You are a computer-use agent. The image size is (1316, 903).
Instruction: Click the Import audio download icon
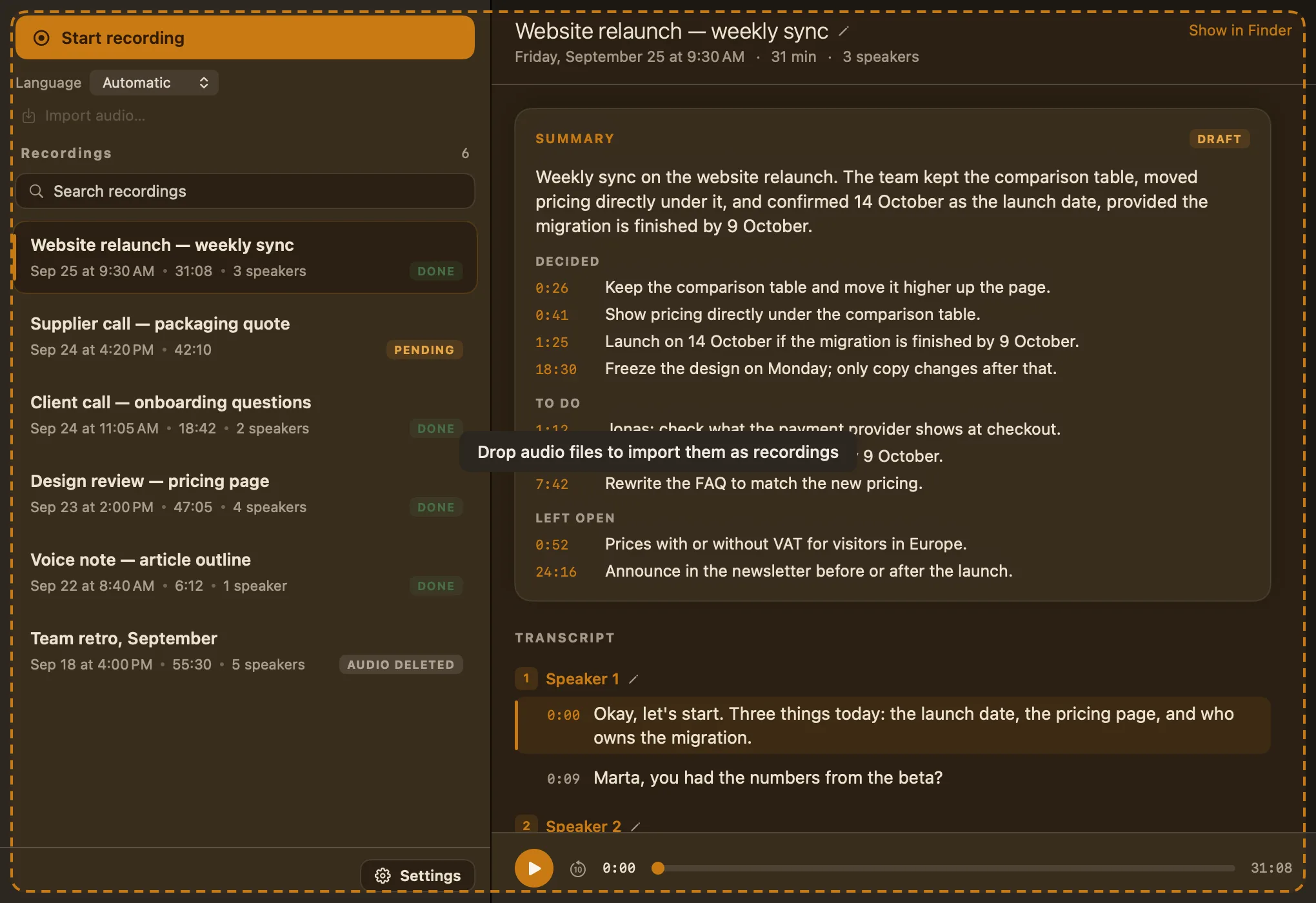(29, 116)
